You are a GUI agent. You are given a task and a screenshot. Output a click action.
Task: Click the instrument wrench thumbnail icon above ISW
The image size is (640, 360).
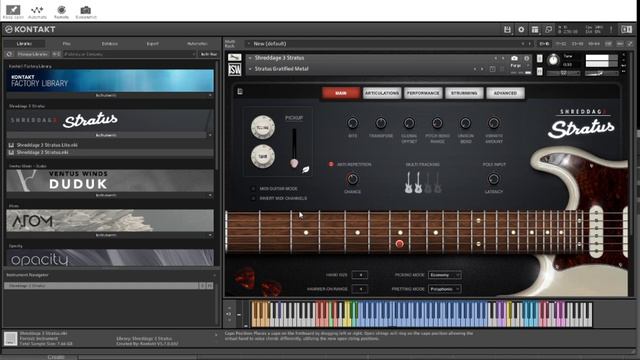(234, 58)
